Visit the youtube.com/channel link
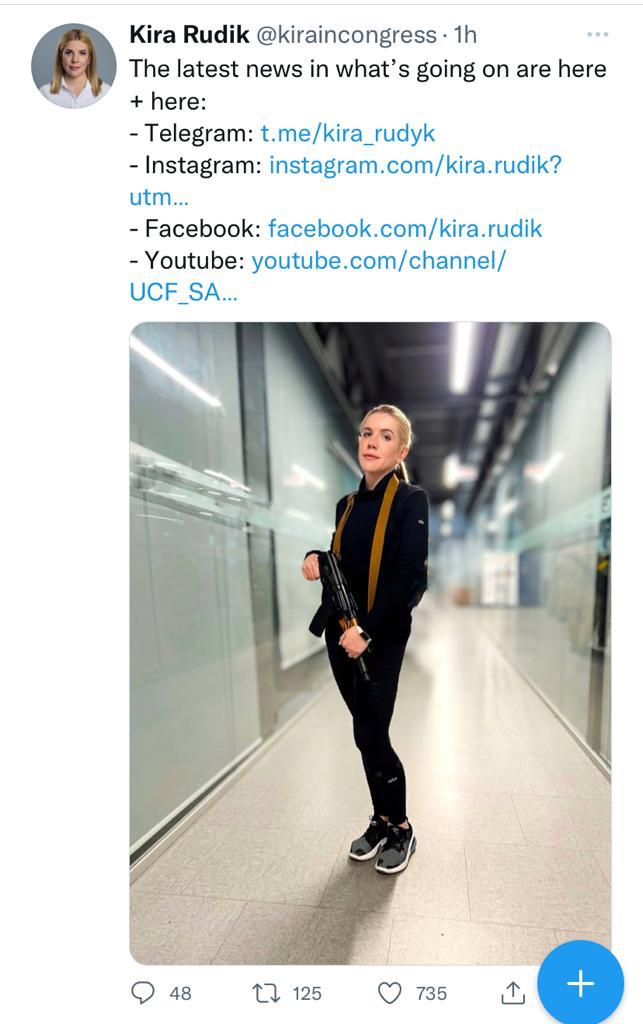This screenshot has height=1024, width=643. click(379, 261)
